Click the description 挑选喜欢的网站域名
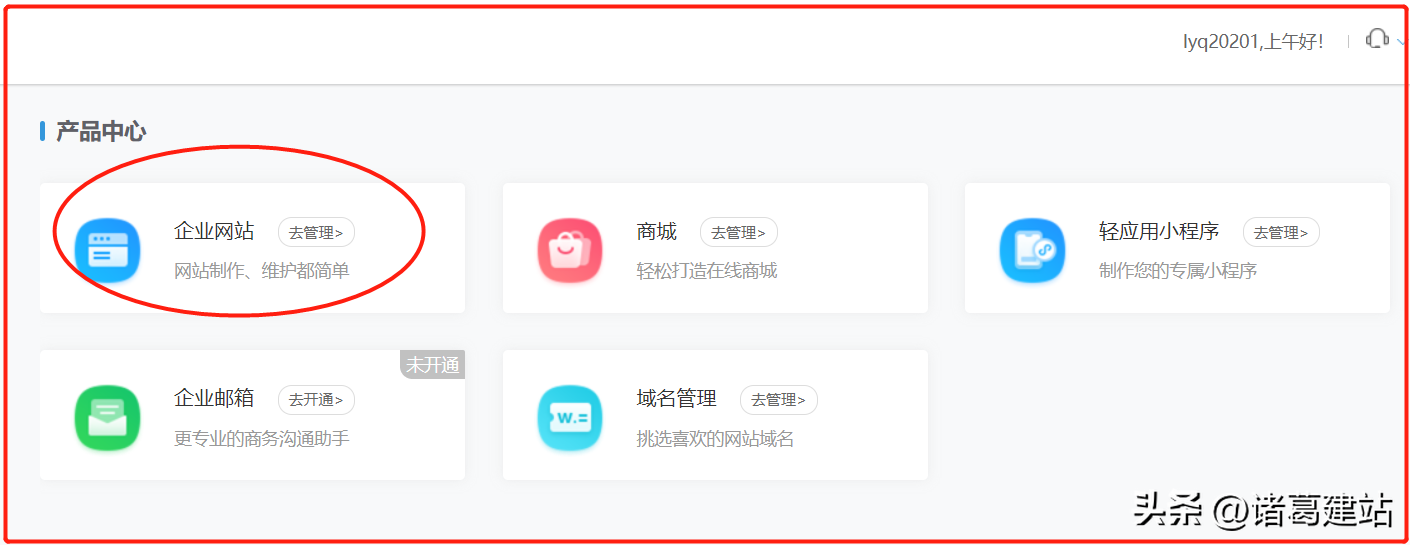Image resolution: width=1410 pixels, height=545 pixels. point(716,438)
